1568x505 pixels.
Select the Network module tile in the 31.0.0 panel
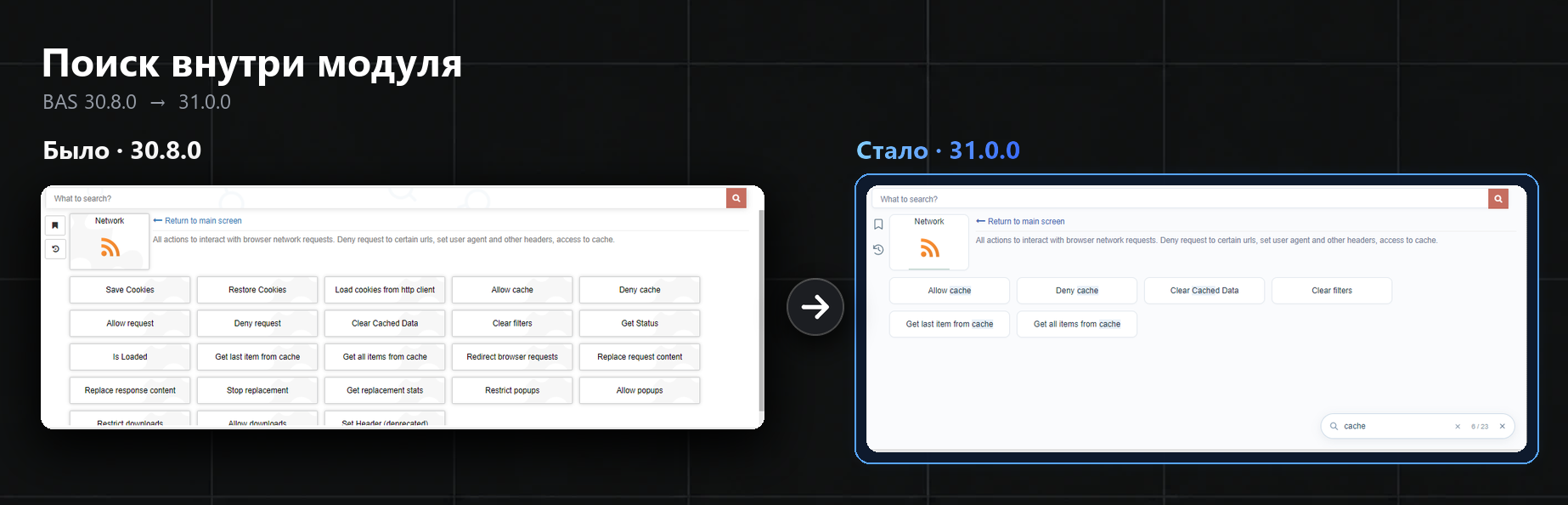929,242
